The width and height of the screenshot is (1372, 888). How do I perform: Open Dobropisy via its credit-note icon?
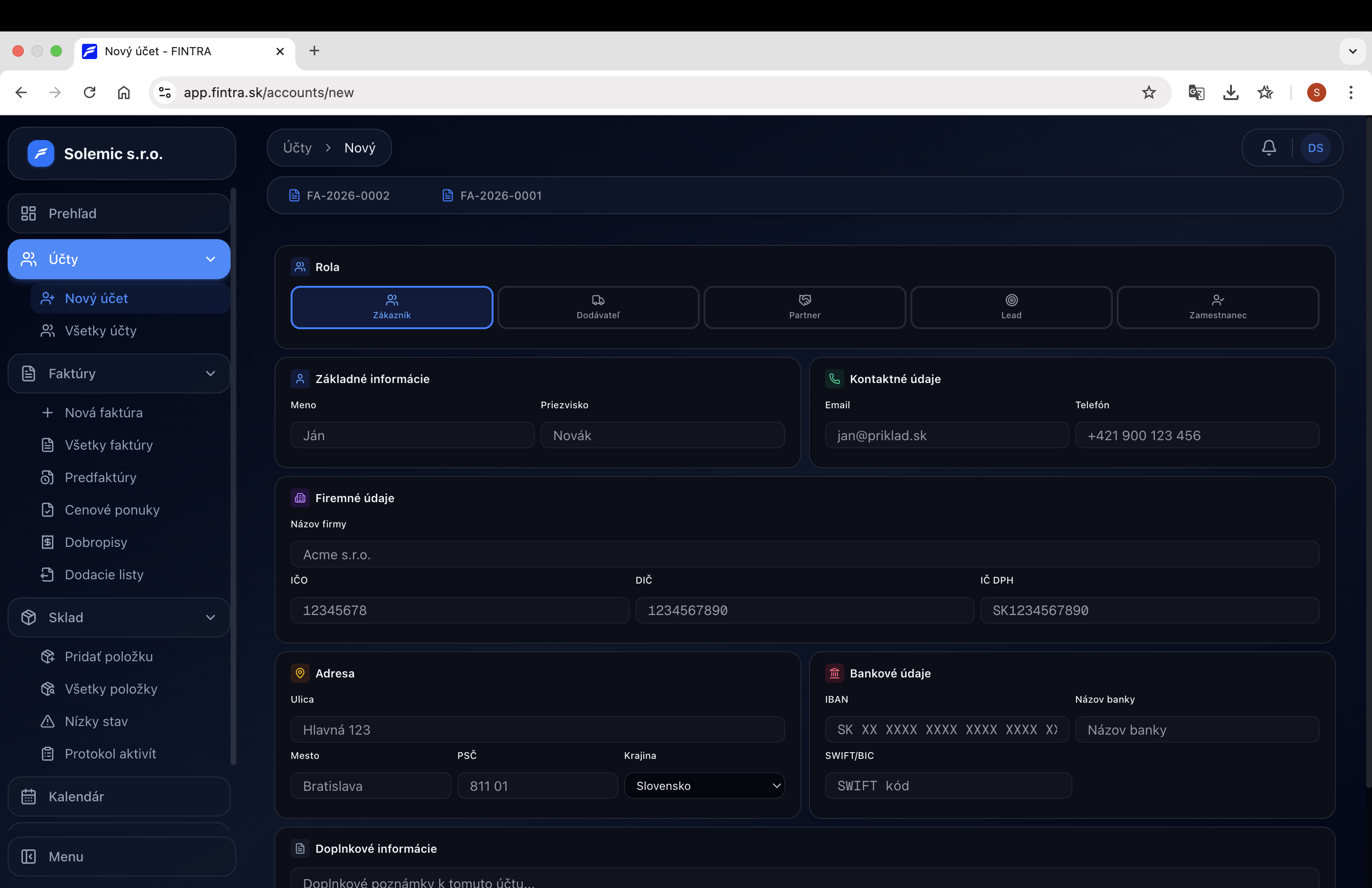pos(47,542)
